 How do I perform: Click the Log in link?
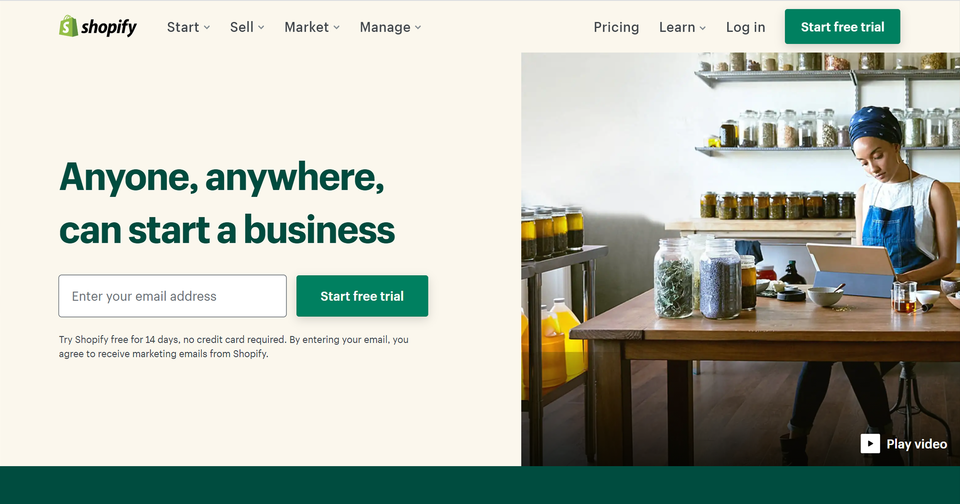click(746, 27)
